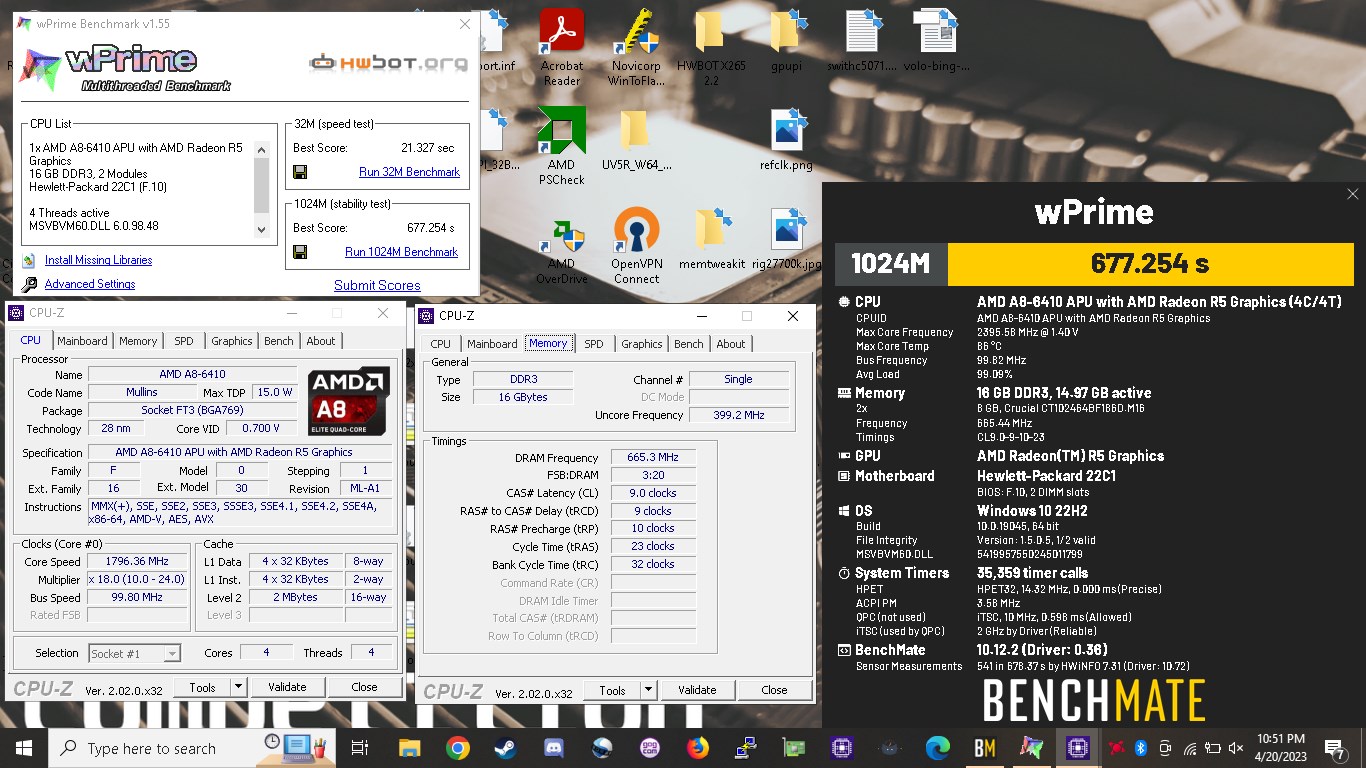Switch to Mainboard tab in Processor CPU-Z window
1366x768 pixels.
82,341
